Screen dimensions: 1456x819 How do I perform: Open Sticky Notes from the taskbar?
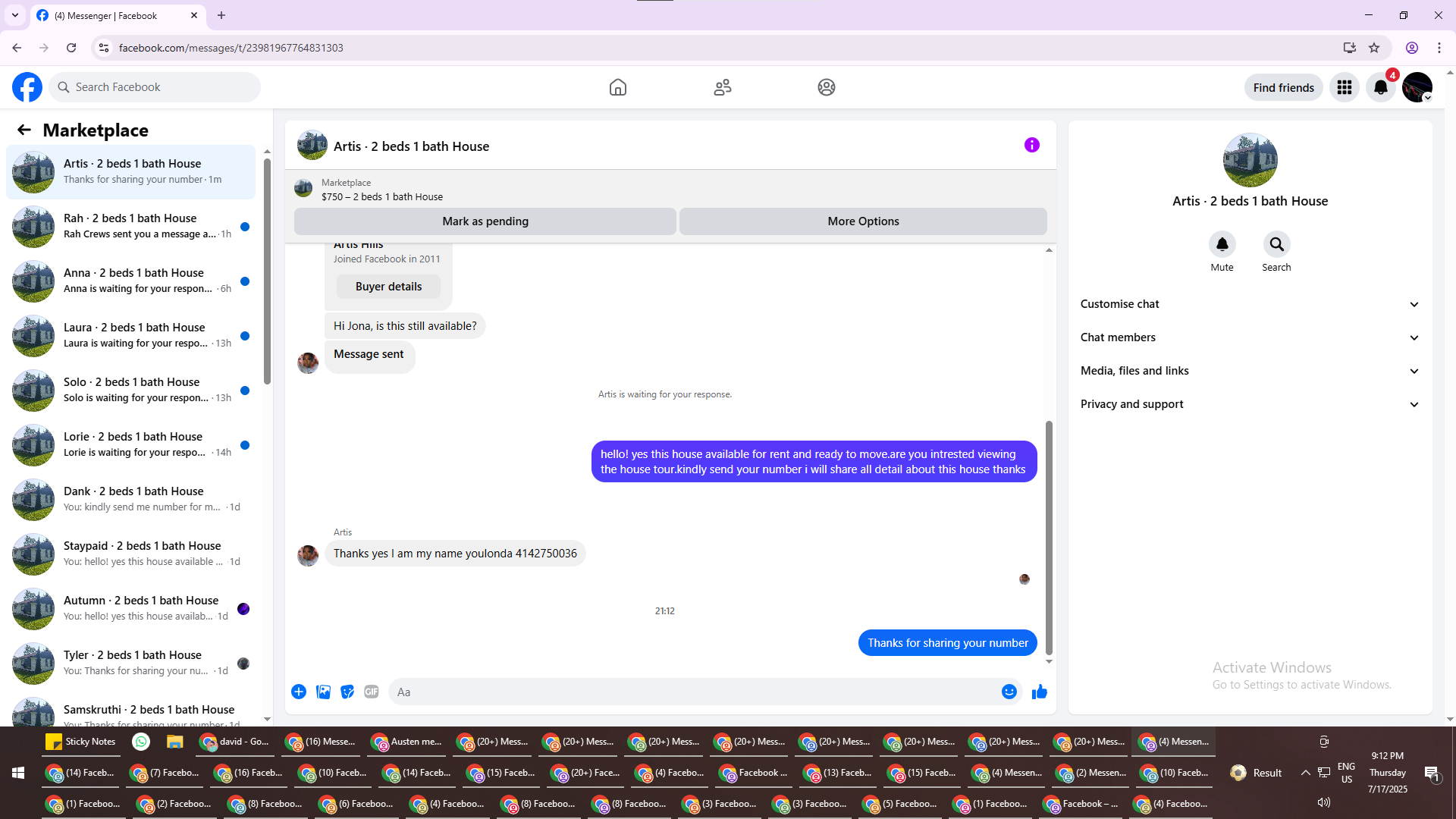point(81,742)
